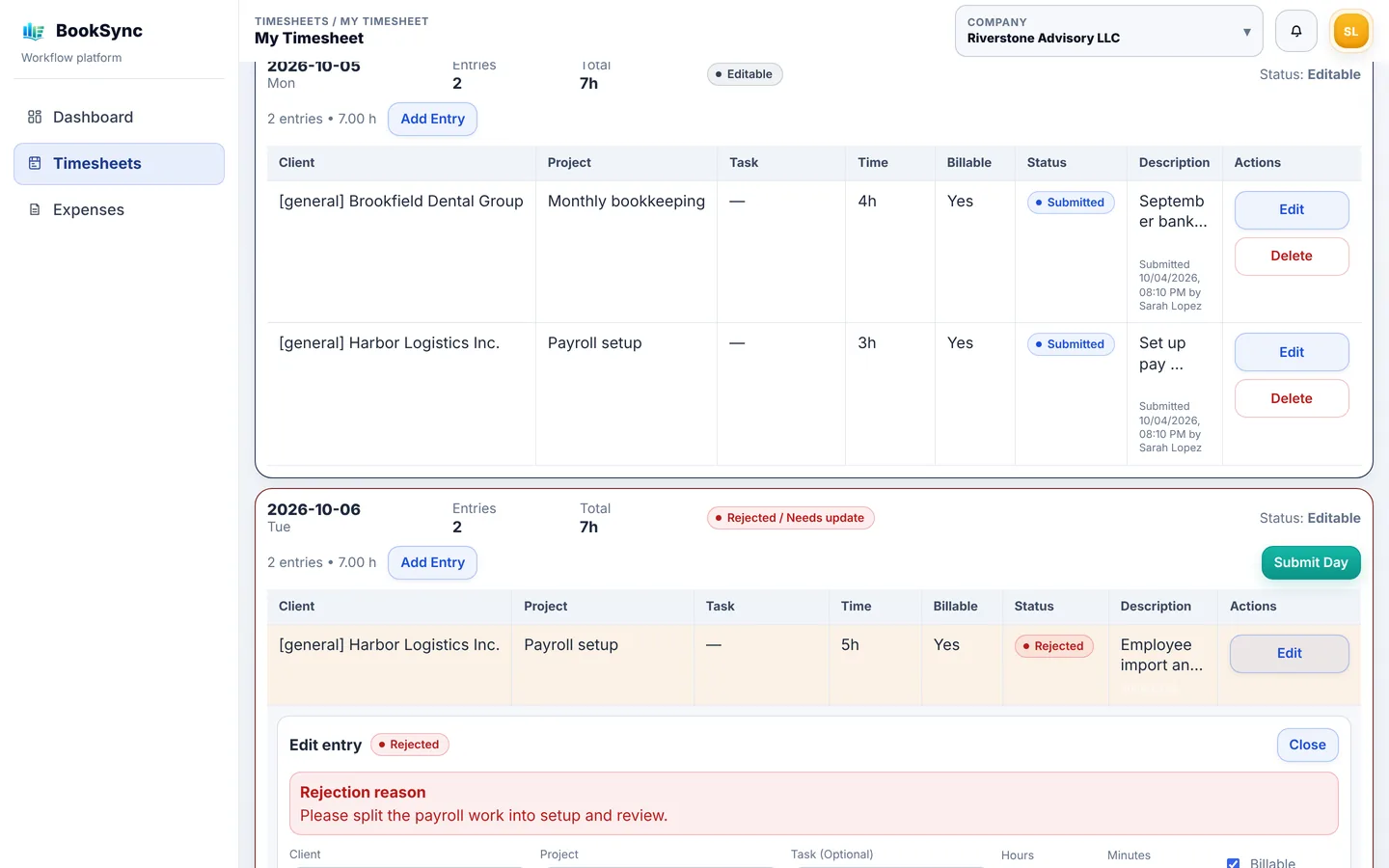The height and width of the screenshot is (868, 1389).
Task: Click the rejection reason message text
Action: pyautogui.click(x=483, y=816)
